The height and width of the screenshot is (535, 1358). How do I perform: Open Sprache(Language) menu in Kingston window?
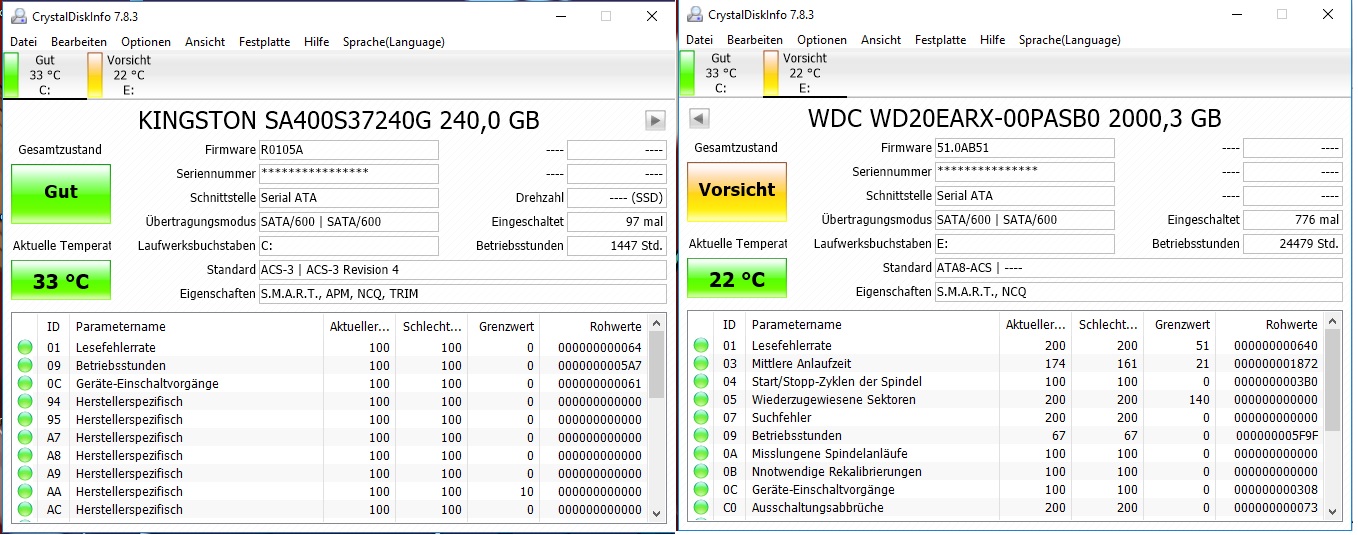[394, 42]
